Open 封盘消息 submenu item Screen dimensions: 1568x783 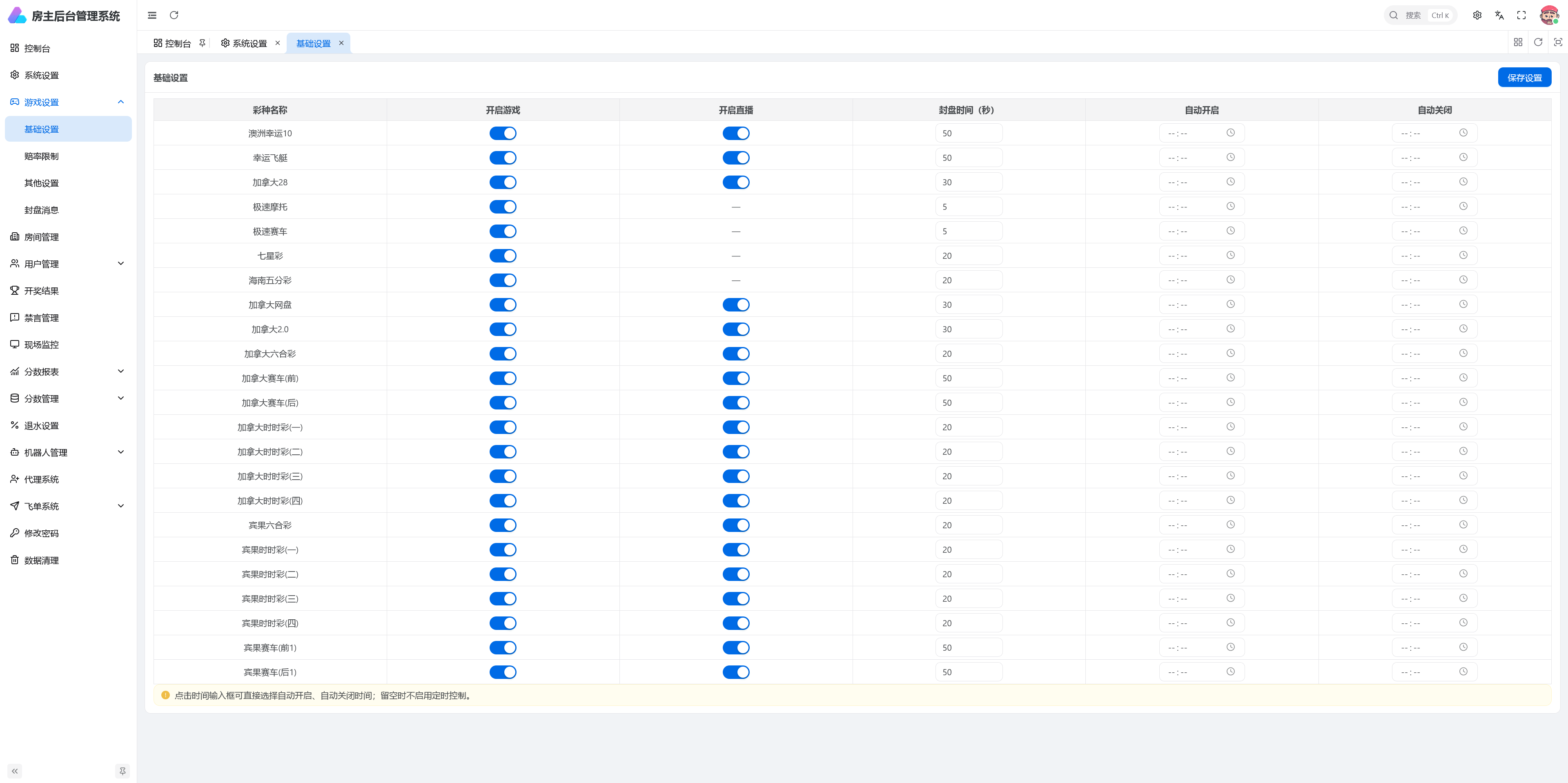pyautogui.click(x=68, y=210)
